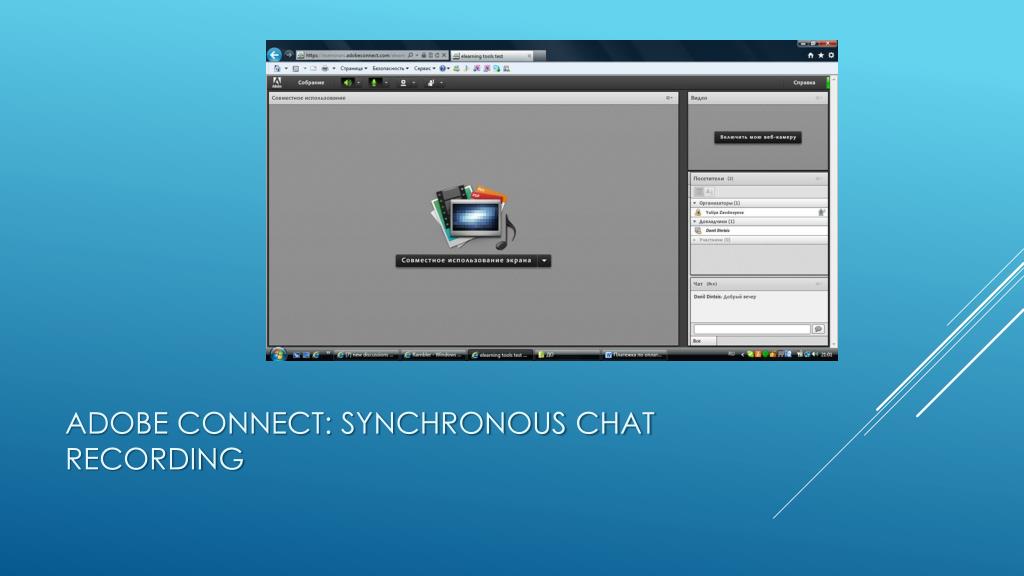Open the Собрание meeting menu
The width and height of the screenshot is (1024, 576).
311,83
